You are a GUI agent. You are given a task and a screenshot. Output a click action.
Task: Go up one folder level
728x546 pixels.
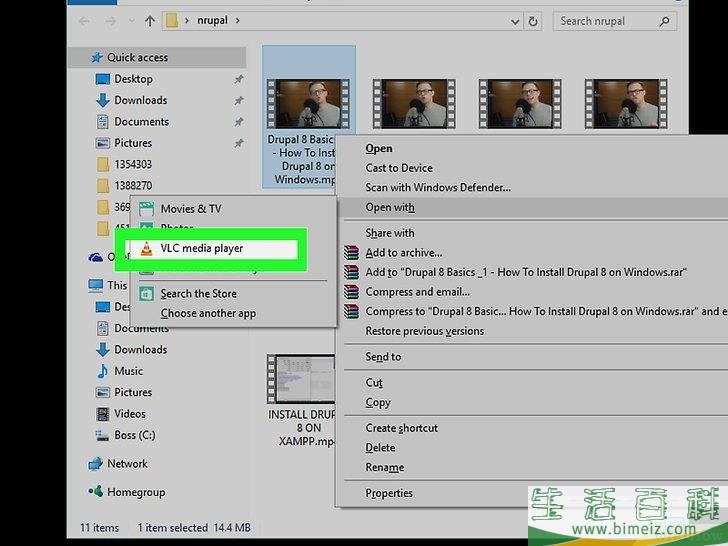click(x=150, y=21)
